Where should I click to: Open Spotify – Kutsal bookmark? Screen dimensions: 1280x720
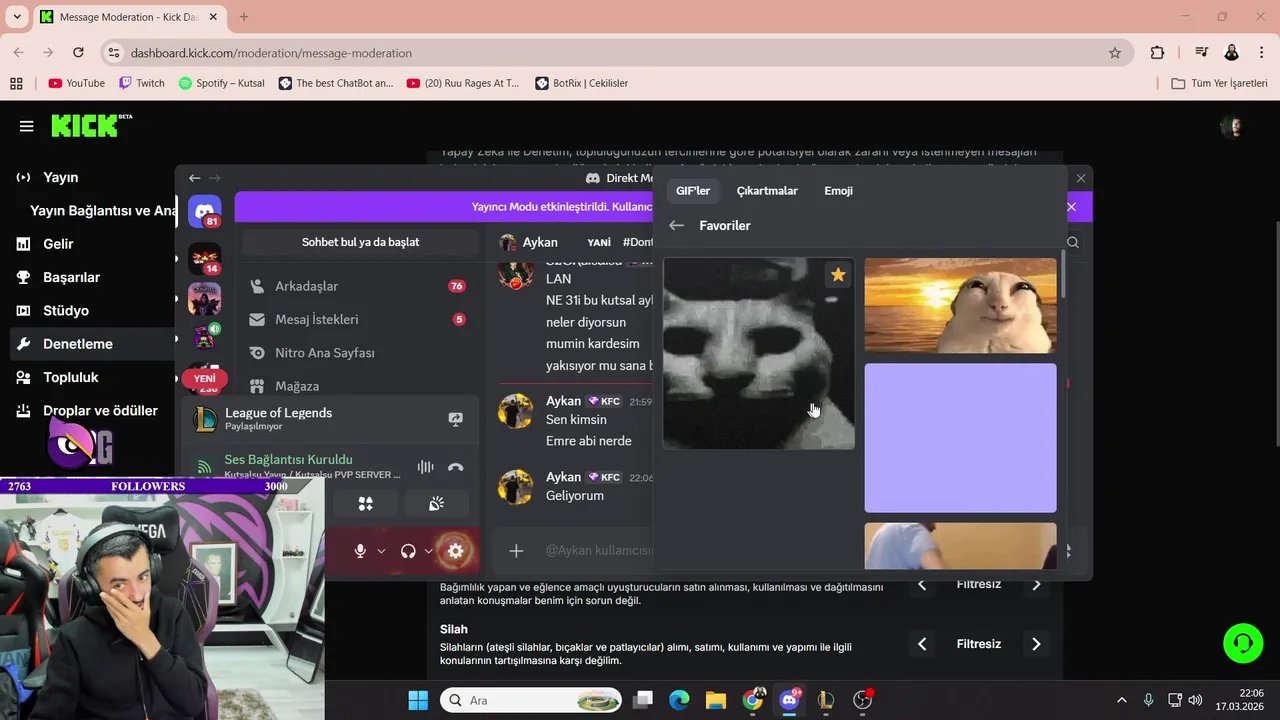221,83
